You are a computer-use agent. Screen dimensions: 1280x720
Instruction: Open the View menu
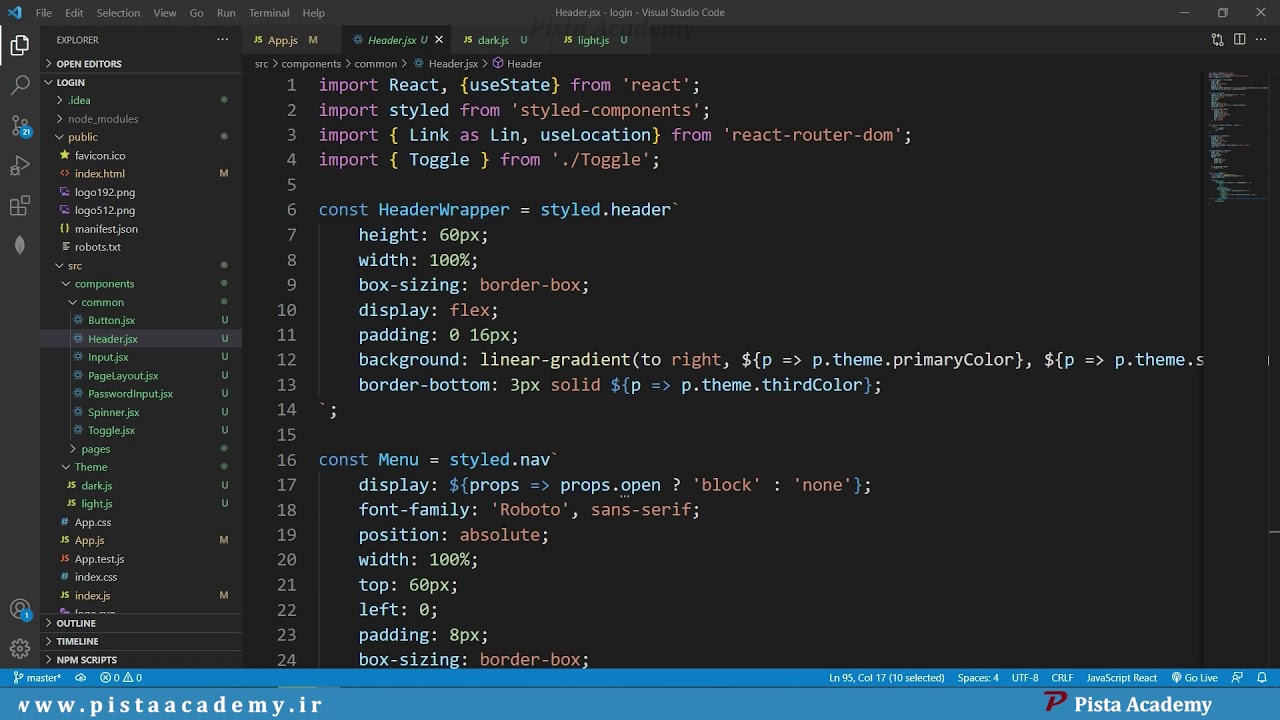pos(165,13)
